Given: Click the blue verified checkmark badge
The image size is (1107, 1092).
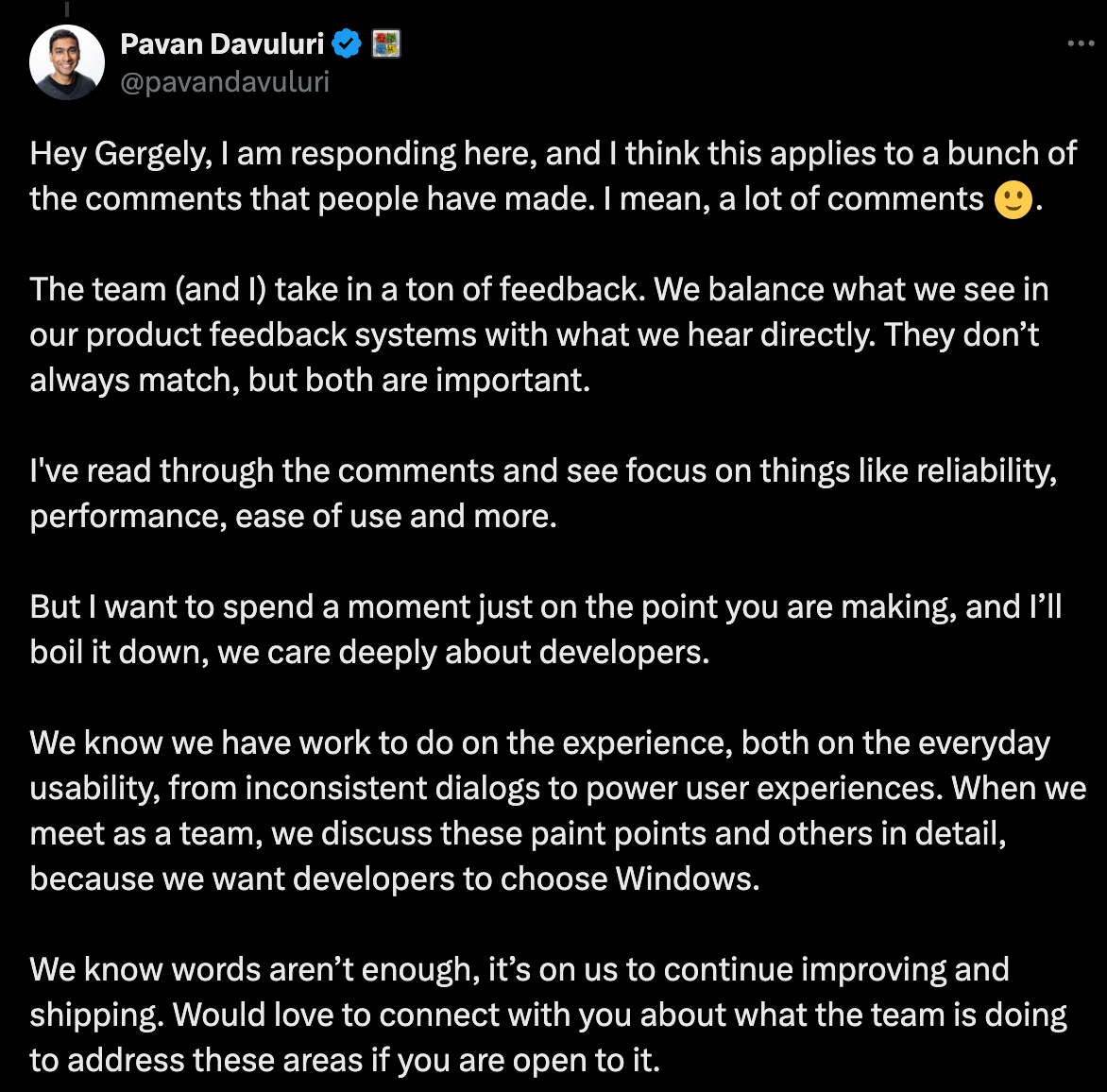Looking at the screenshot, I should click(x=347, y=43).
